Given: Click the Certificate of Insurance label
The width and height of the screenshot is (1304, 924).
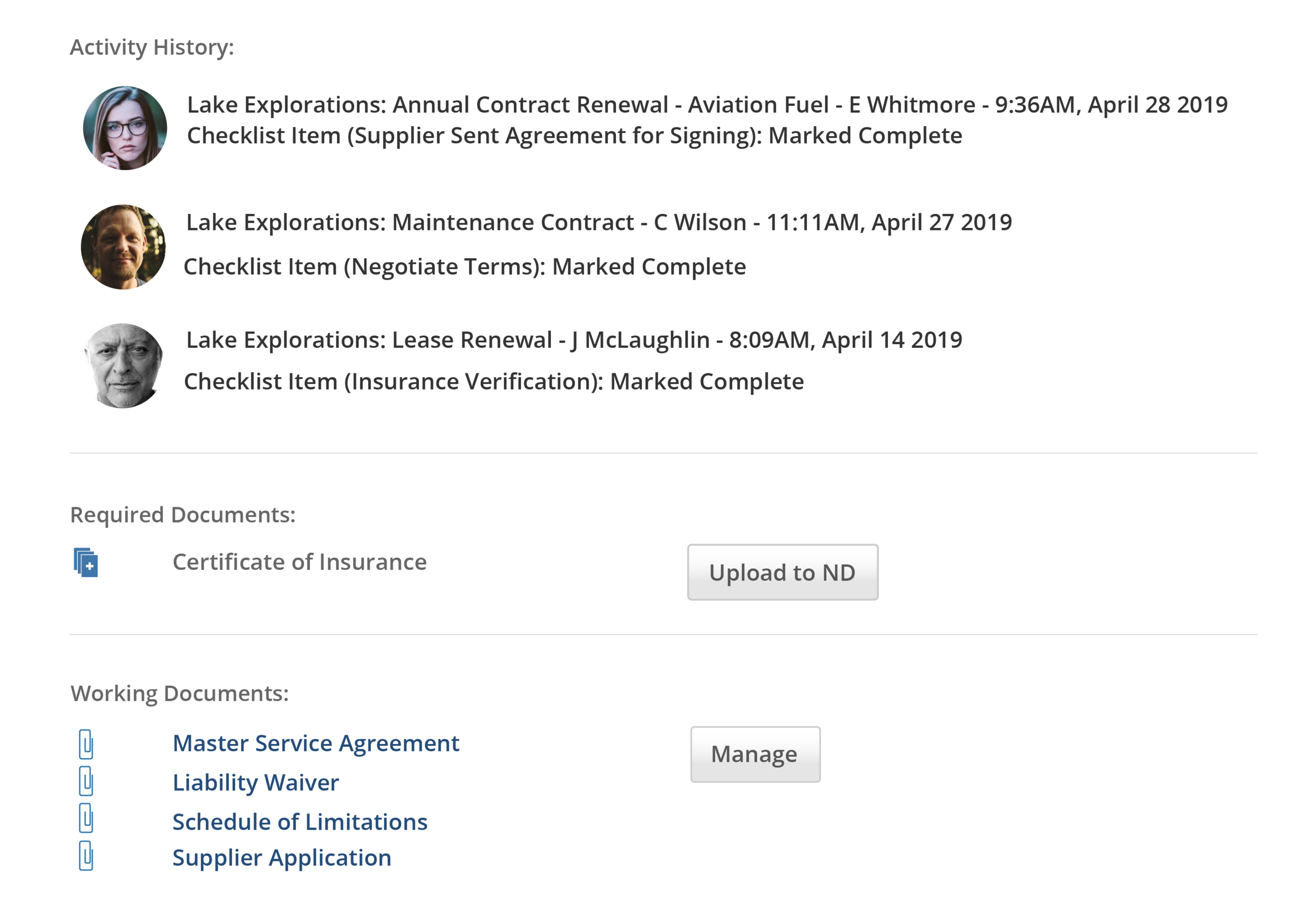Looking at the screenshot, I should [299, 562].
